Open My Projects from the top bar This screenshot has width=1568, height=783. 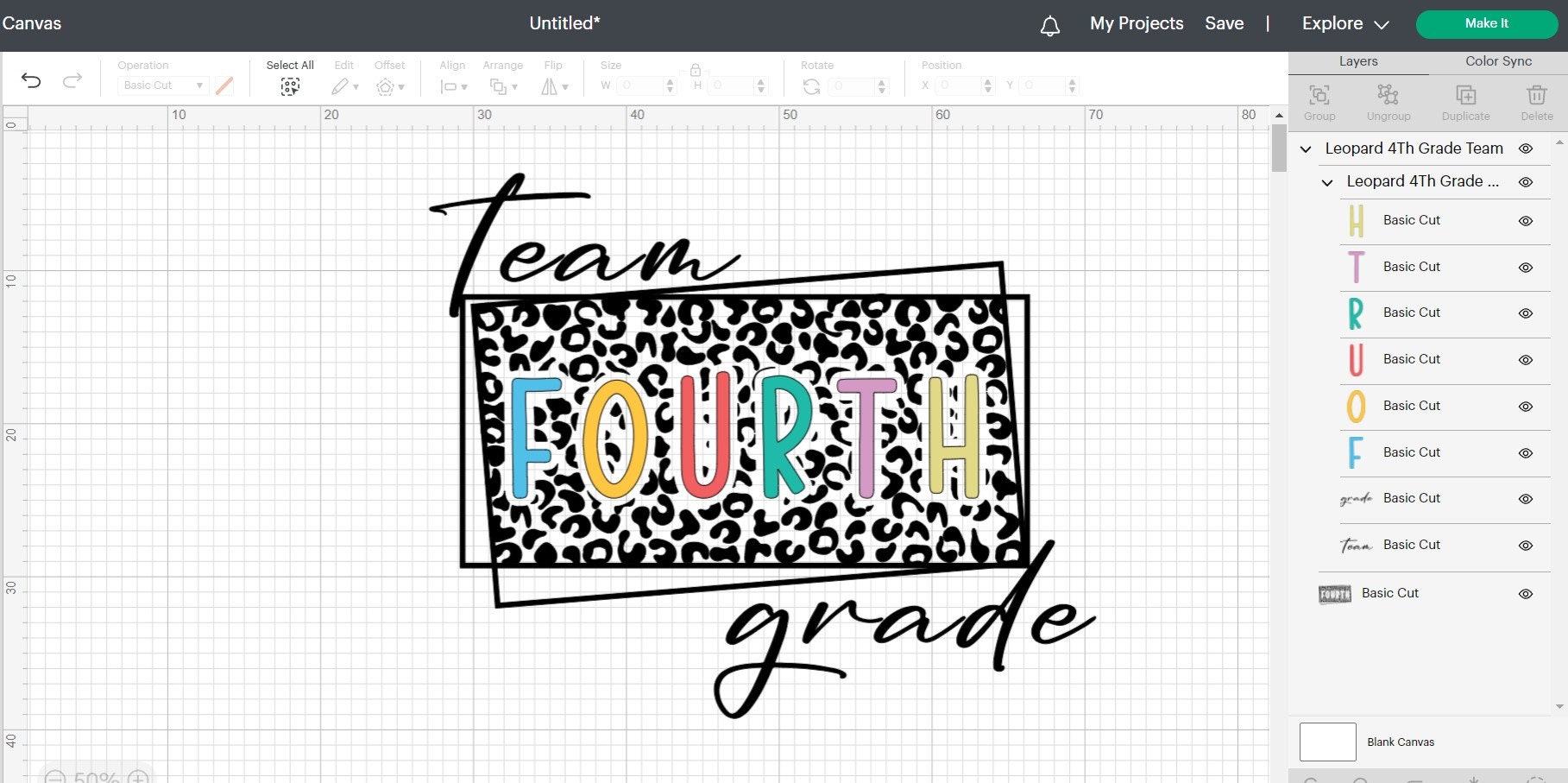[x=1136, y=23]
